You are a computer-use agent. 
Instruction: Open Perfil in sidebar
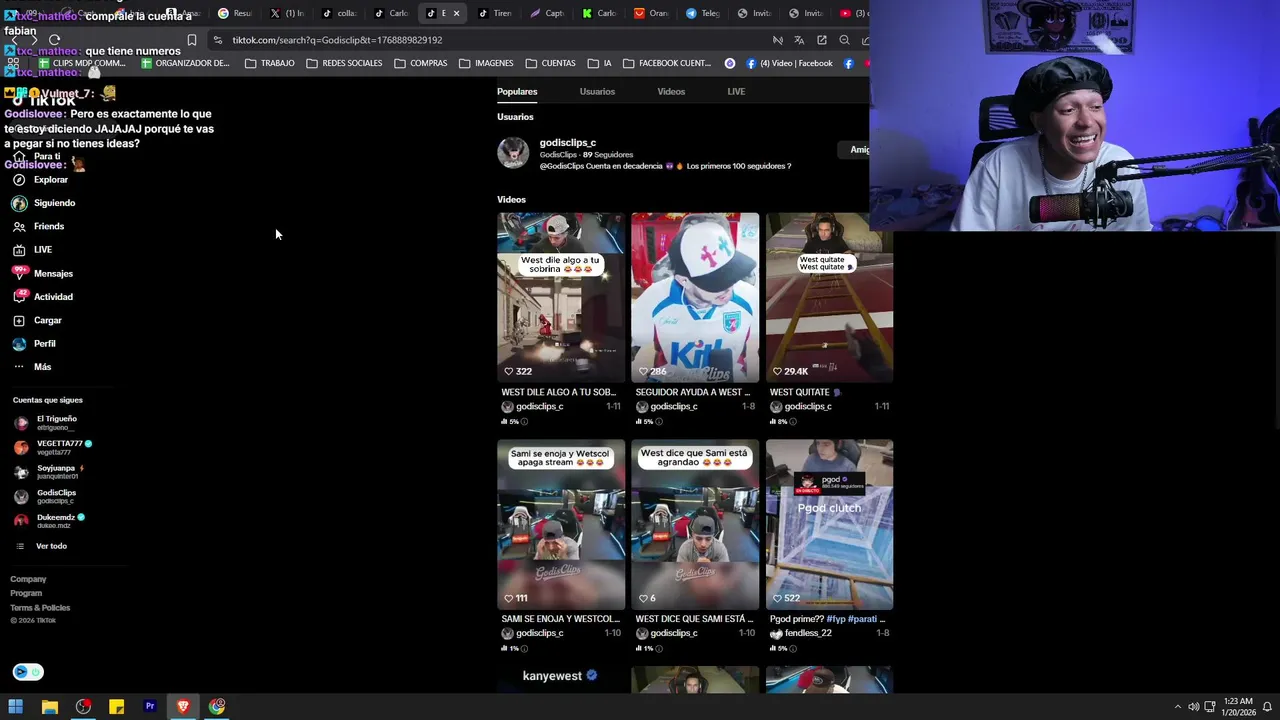[x=34, y=344]
